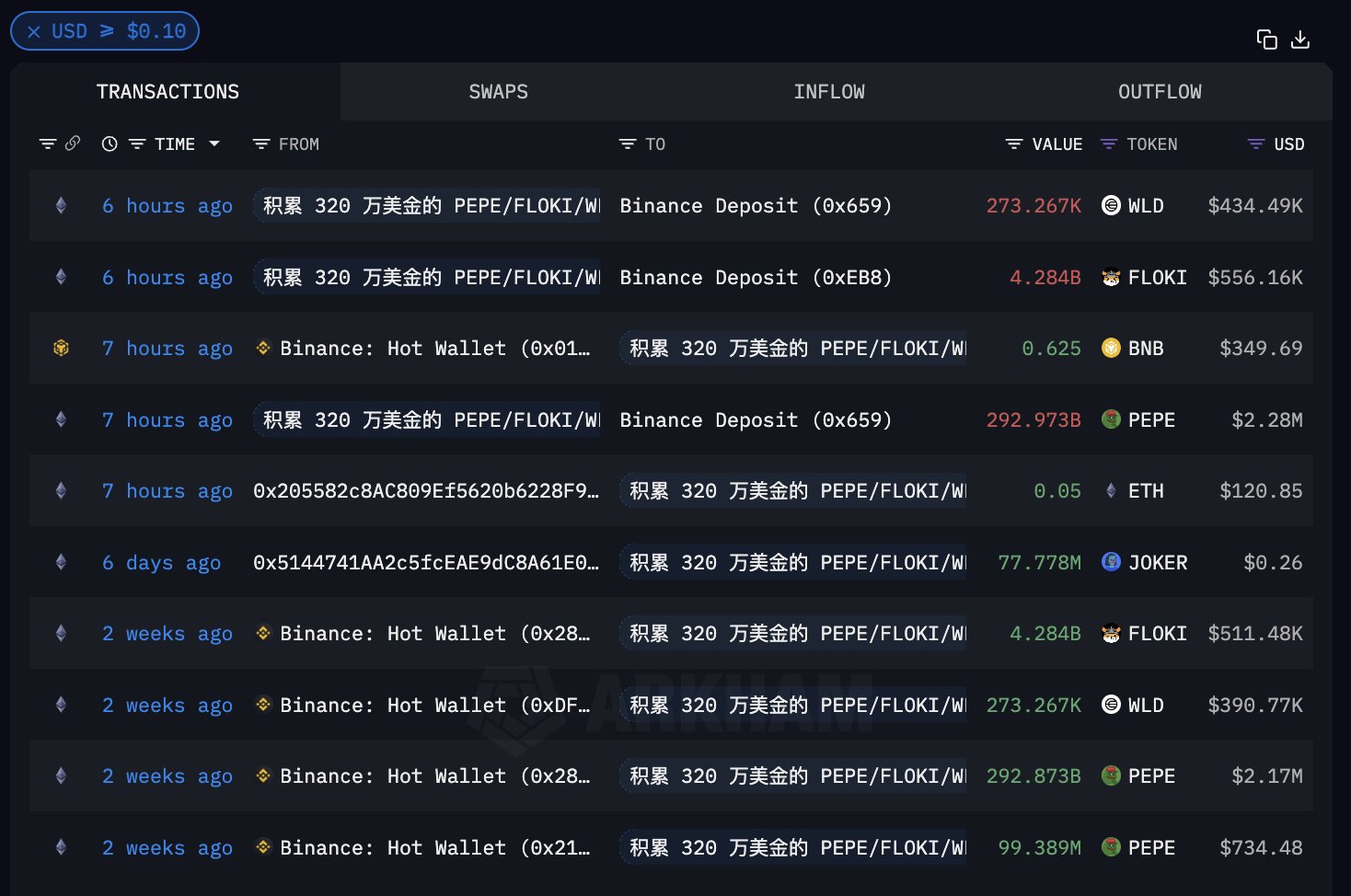Click the USD amount $2.17M
Screen dimensions: 1351x896
(x=1267, y=776)
